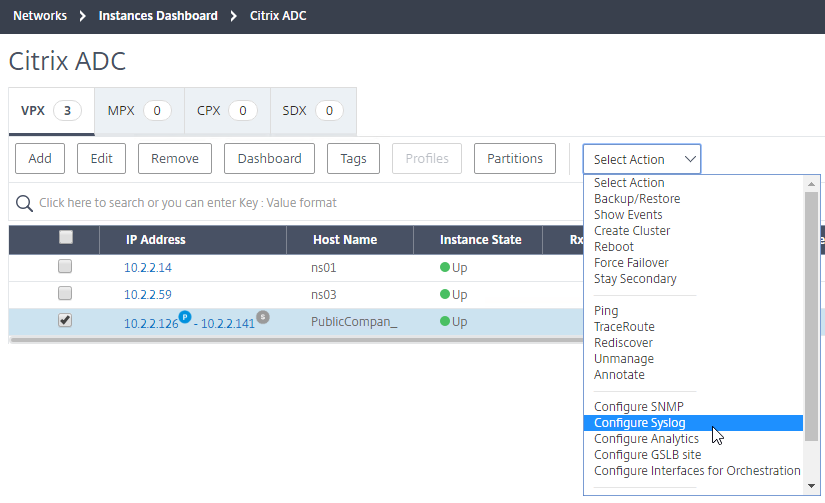
Task: Choose Backup/Restore from action list
Action: tap(637, 199)
